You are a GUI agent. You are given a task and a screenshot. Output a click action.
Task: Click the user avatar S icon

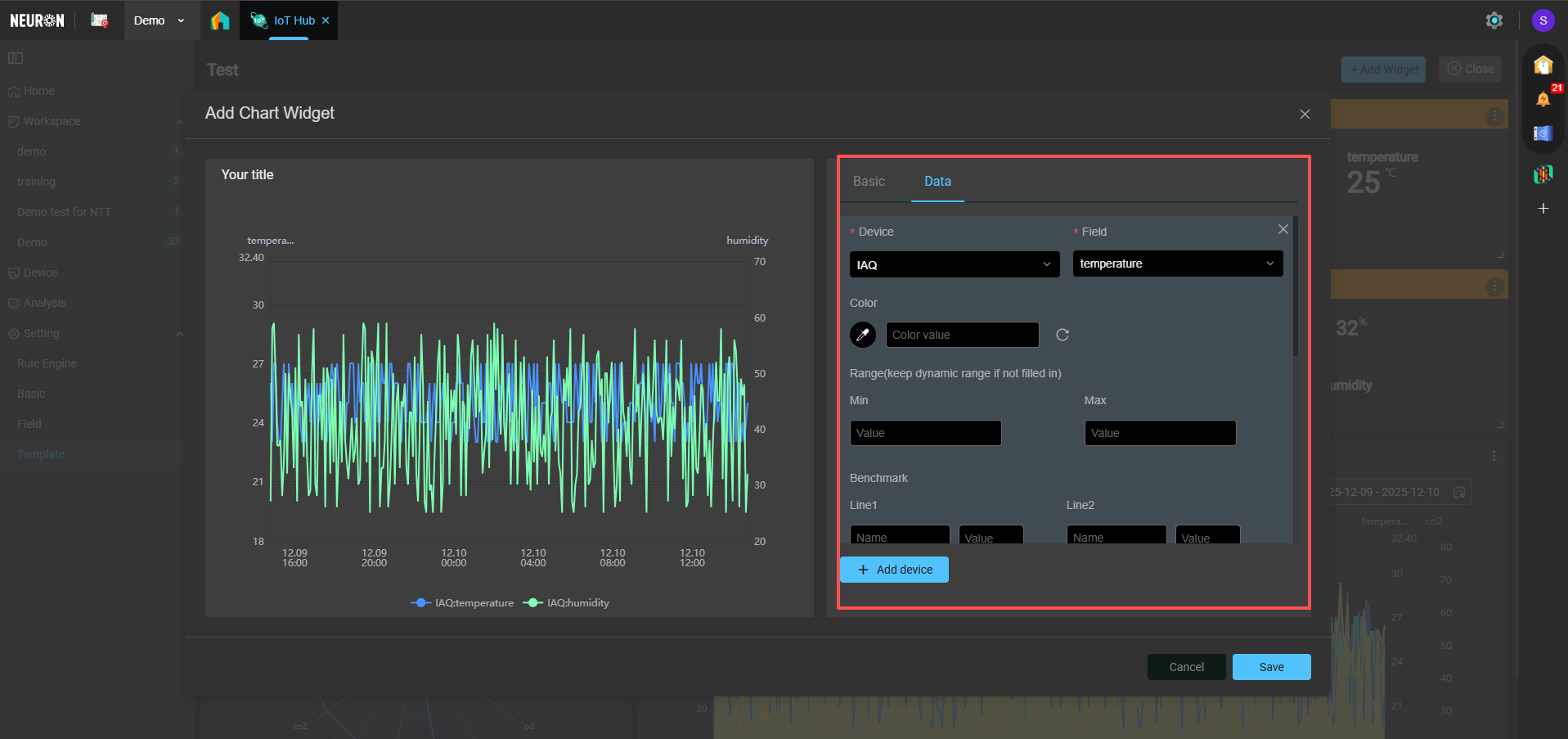[x=1543, y=20]
